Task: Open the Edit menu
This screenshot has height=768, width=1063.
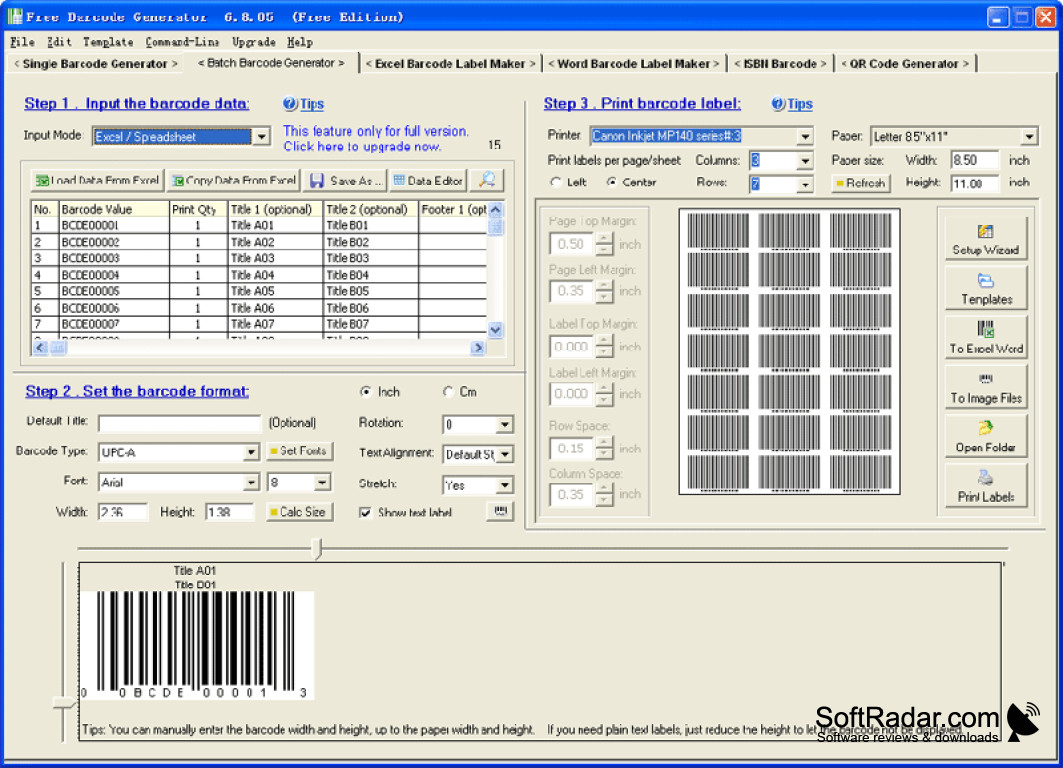Action: pos(59,42)
